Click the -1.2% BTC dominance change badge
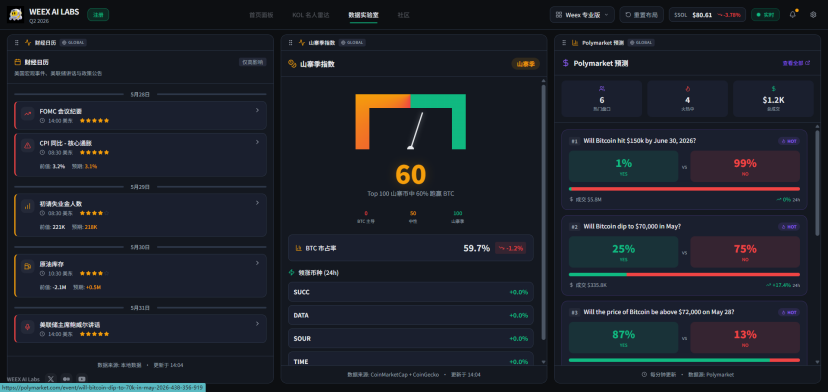 [x=510, y=248]
